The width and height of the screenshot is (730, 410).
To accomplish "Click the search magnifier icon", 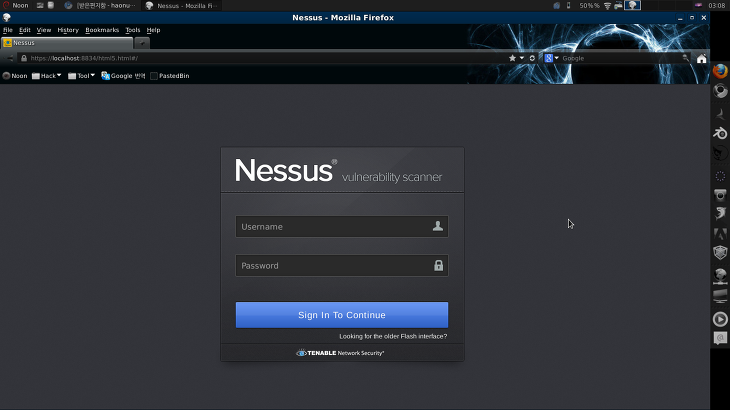I will [685, 58].
